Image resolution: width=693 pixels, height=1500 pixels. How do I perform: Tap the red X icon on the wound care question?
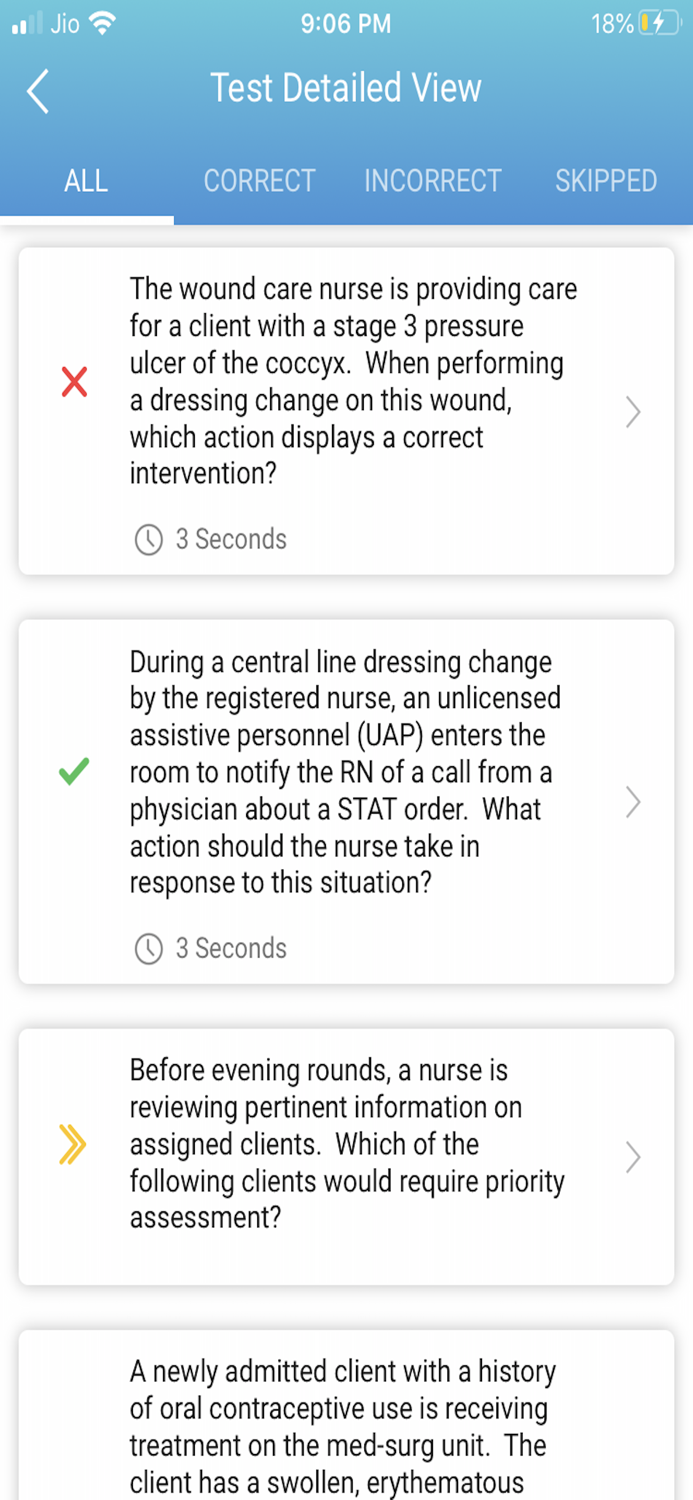[72, 381]
